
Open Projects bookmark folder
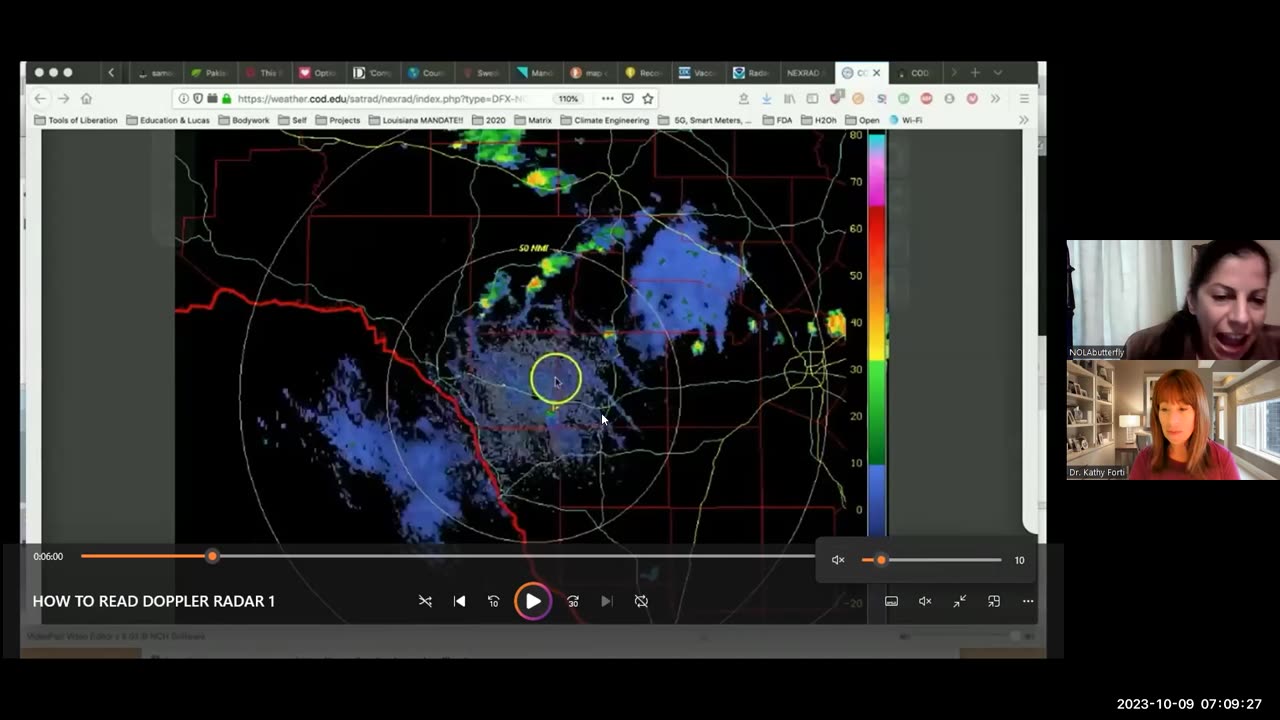(337, 120)
